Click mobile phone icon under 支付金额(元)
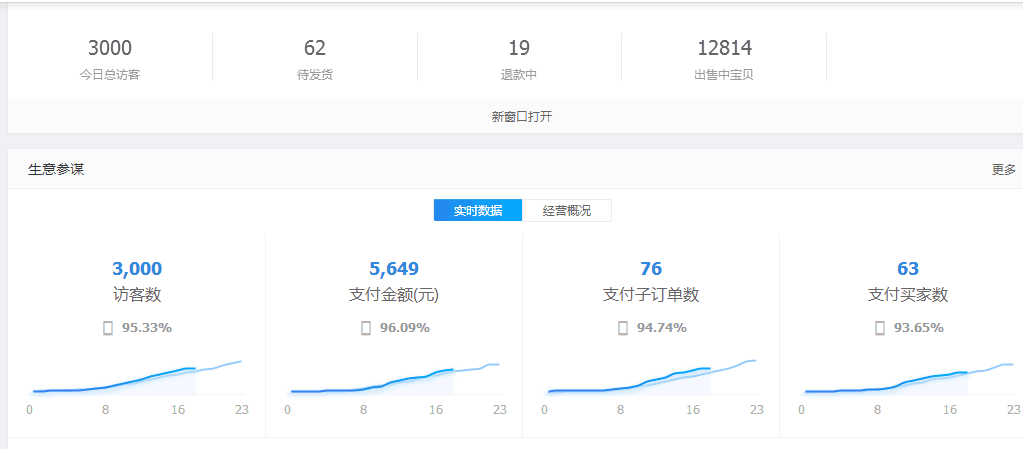This screenshot has width=1023, height=449. click(366, 328)
